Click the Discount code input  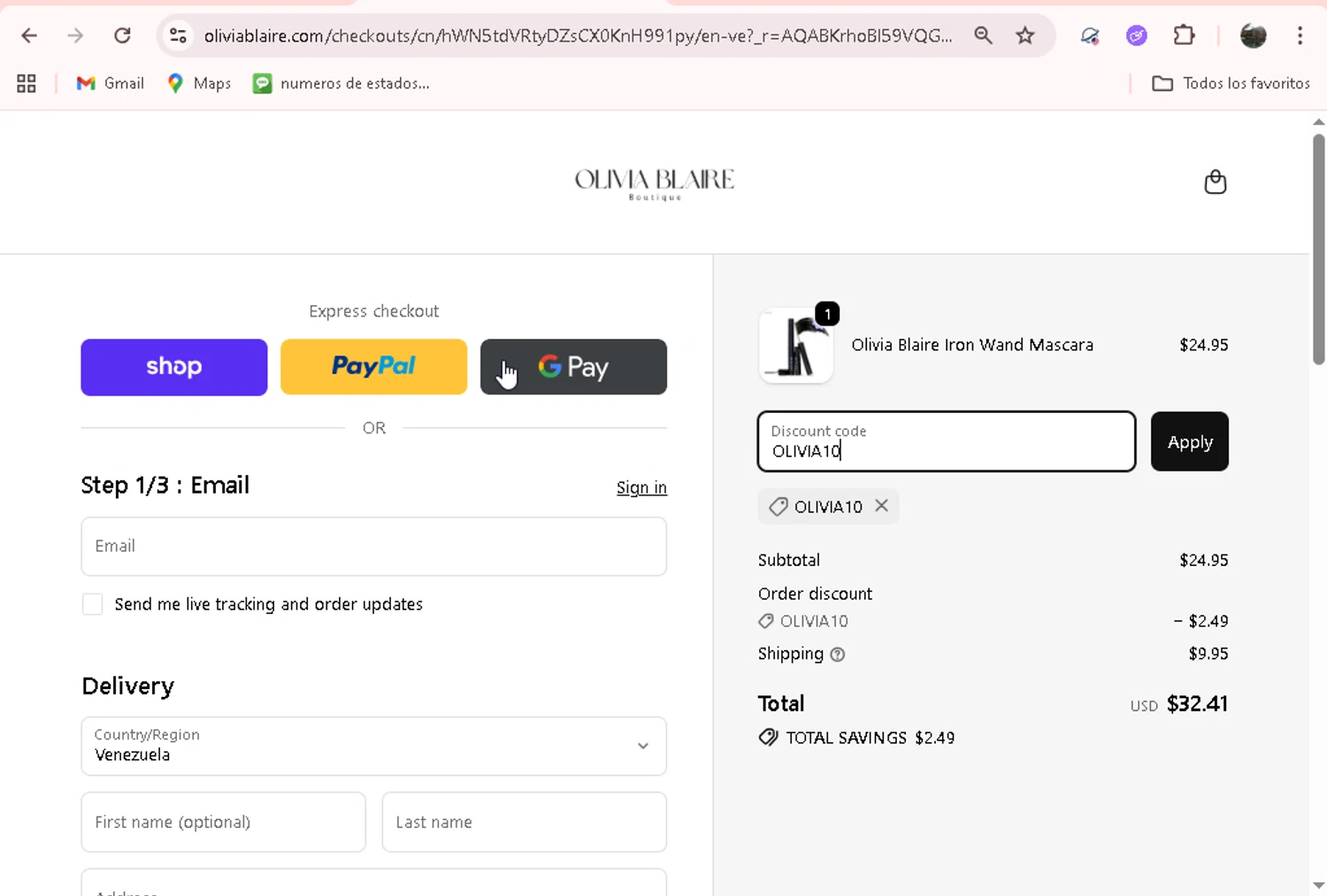click(947, 441)
